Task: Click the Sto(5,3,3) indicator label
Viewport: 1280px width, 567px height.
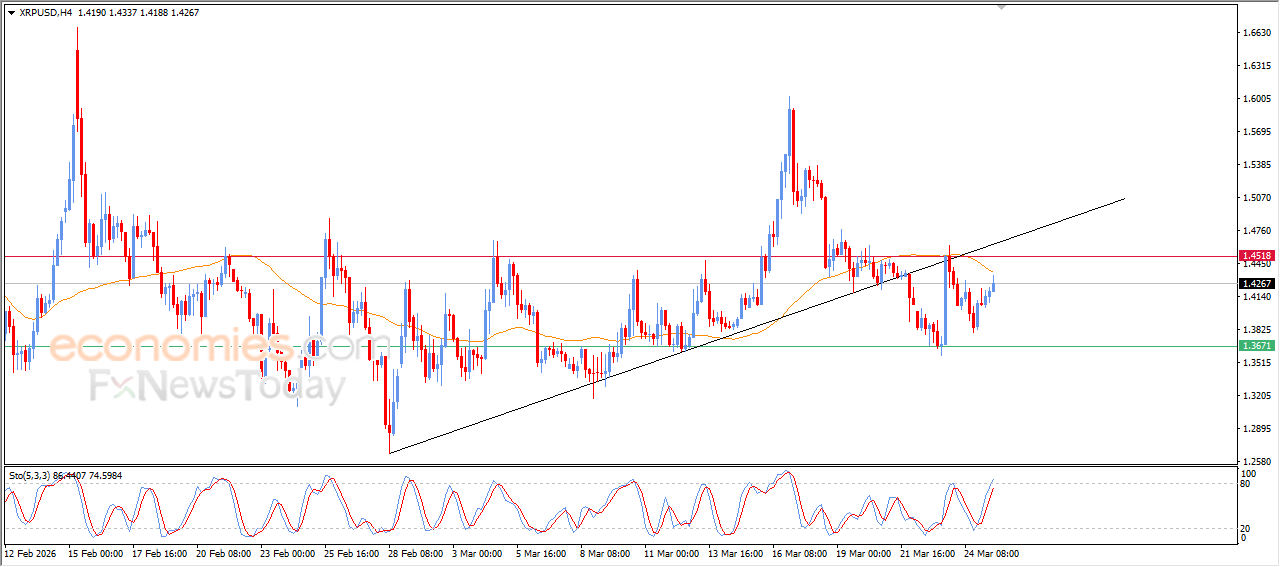Action: pos(32,476)
